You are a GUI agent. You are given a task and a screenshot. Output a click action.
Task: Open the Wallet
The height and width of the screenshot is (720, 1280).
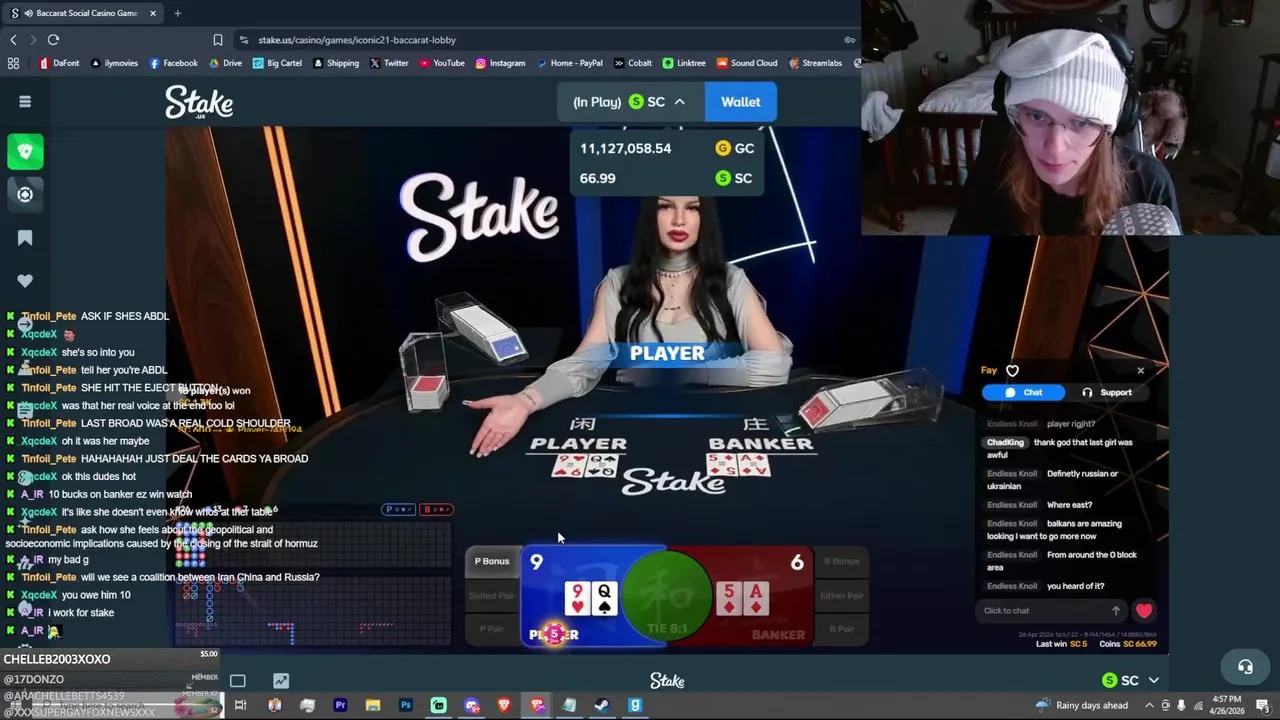pos(741,102)
